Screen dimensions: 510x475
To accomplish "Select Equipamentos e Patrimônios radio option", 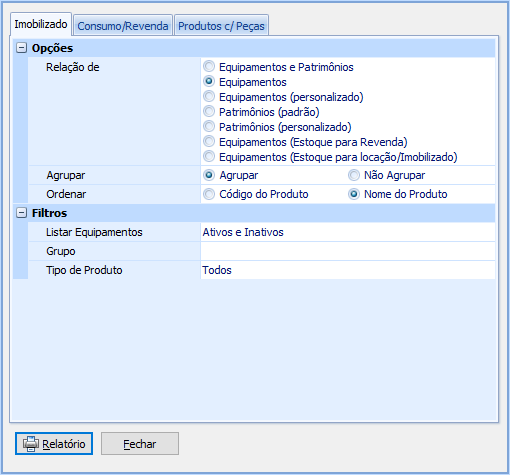I will click(x=209, y=67).
